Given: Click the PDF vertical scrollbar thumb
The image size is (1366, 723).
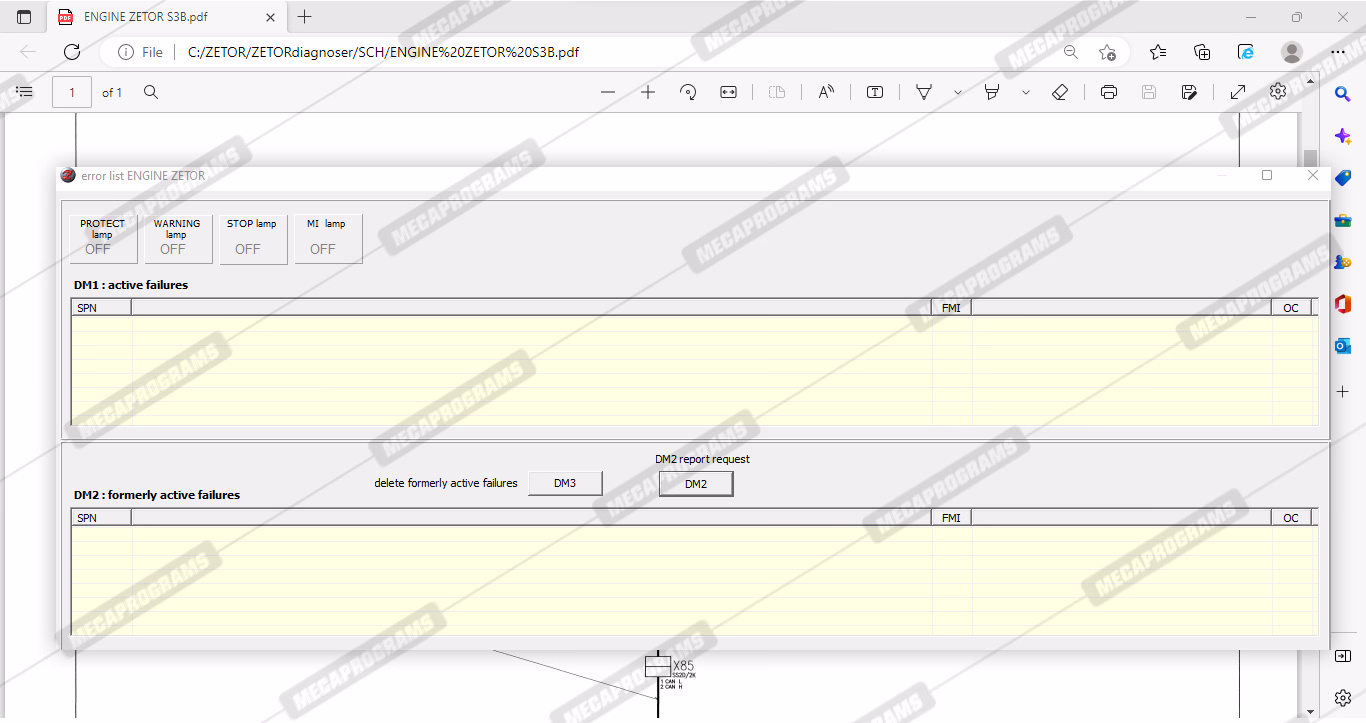Looking at the screenshot, I should coord(1310,160).
